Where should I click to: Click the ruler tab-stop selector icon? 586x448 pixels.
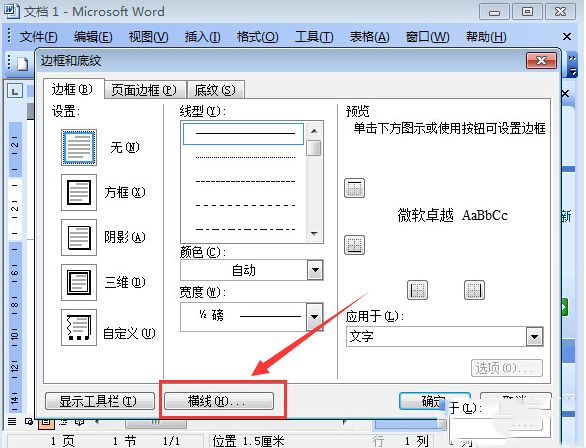[15, 91]
